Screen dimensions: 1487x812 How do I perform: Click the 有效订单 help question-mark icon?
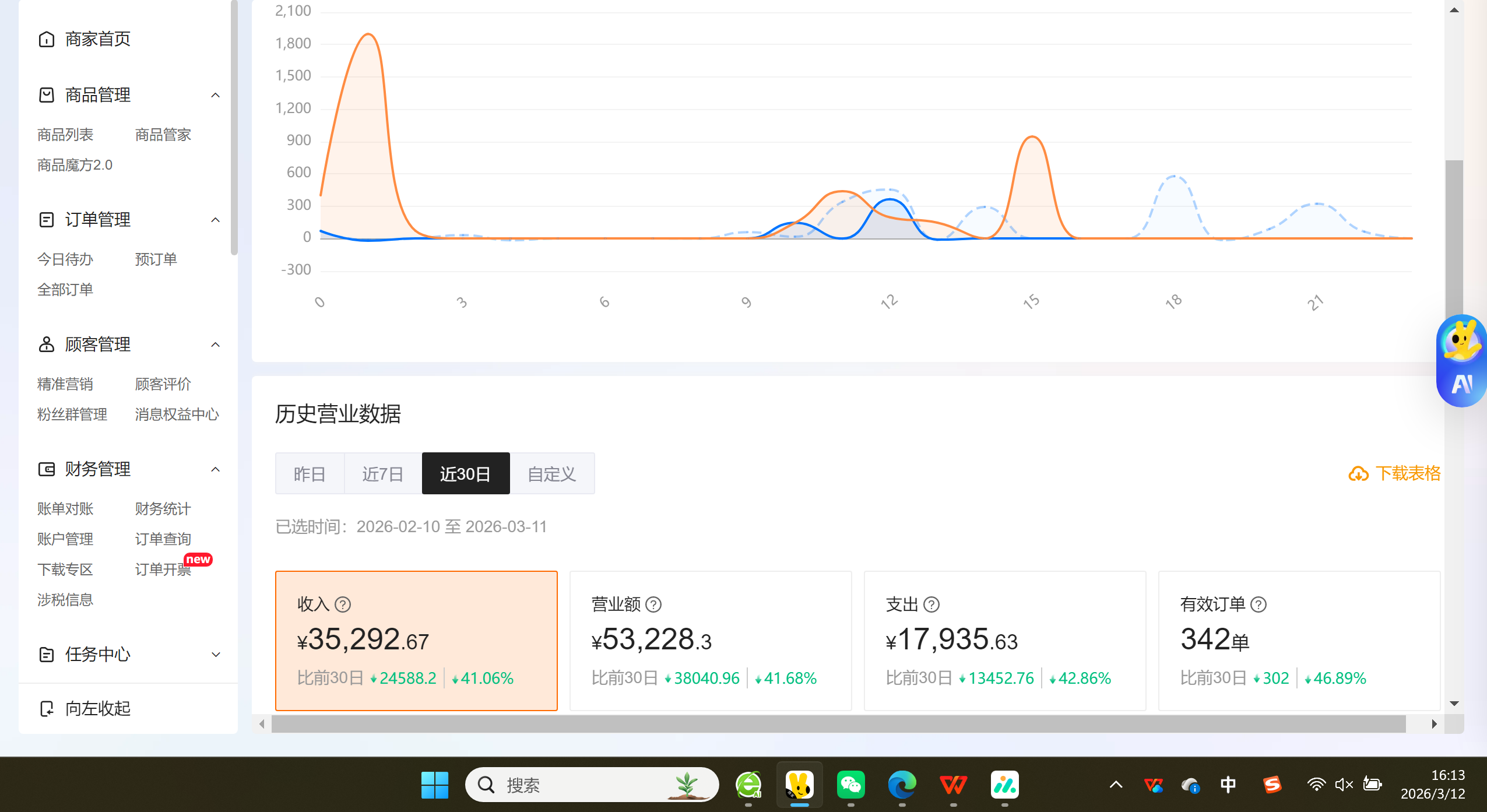pyautogui.click(x=1258, y=604)
